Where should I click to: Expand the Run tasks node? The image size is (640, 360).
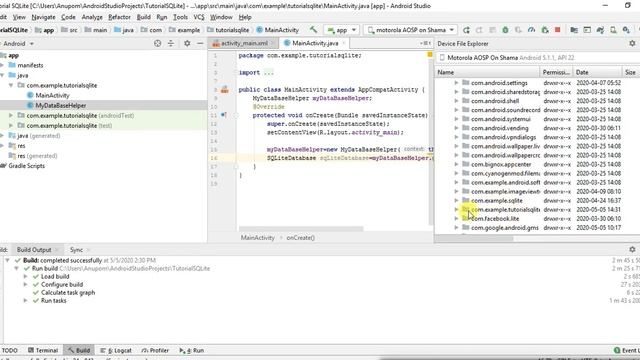click(x=25, y=300)
